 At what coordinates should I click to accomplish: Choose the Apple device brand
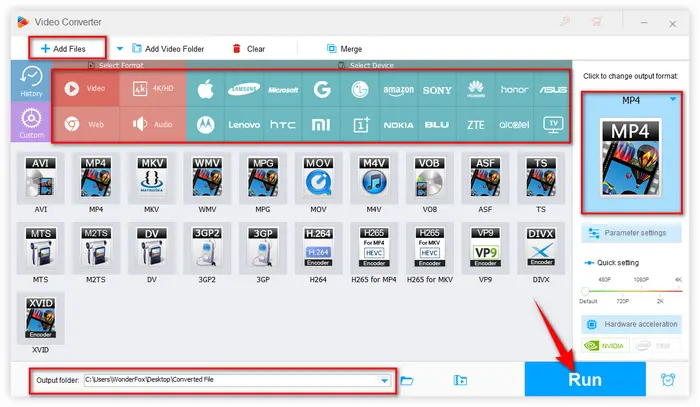pyautogui.click(x=205, y=89)
